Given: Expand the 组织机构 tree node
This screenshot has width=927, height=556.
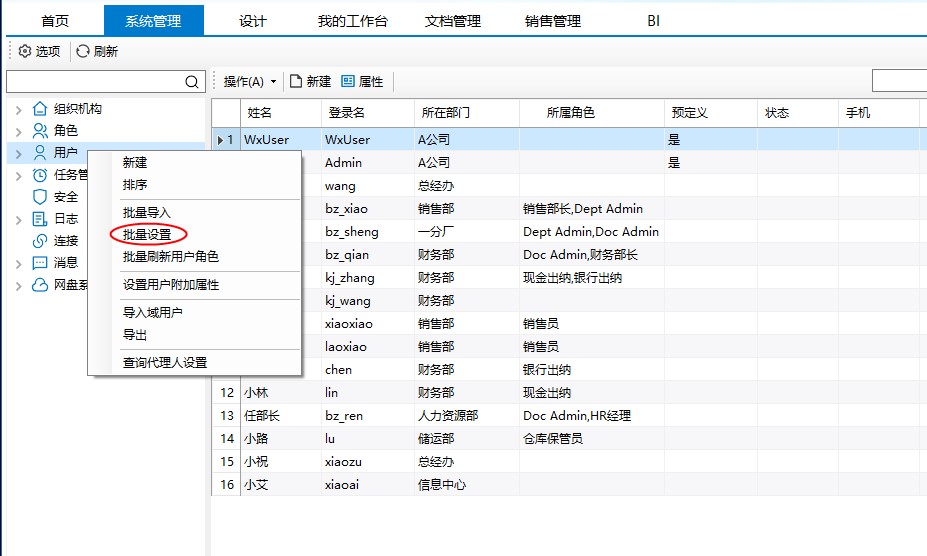Looking at the screenshot, I should pos(18,109).
